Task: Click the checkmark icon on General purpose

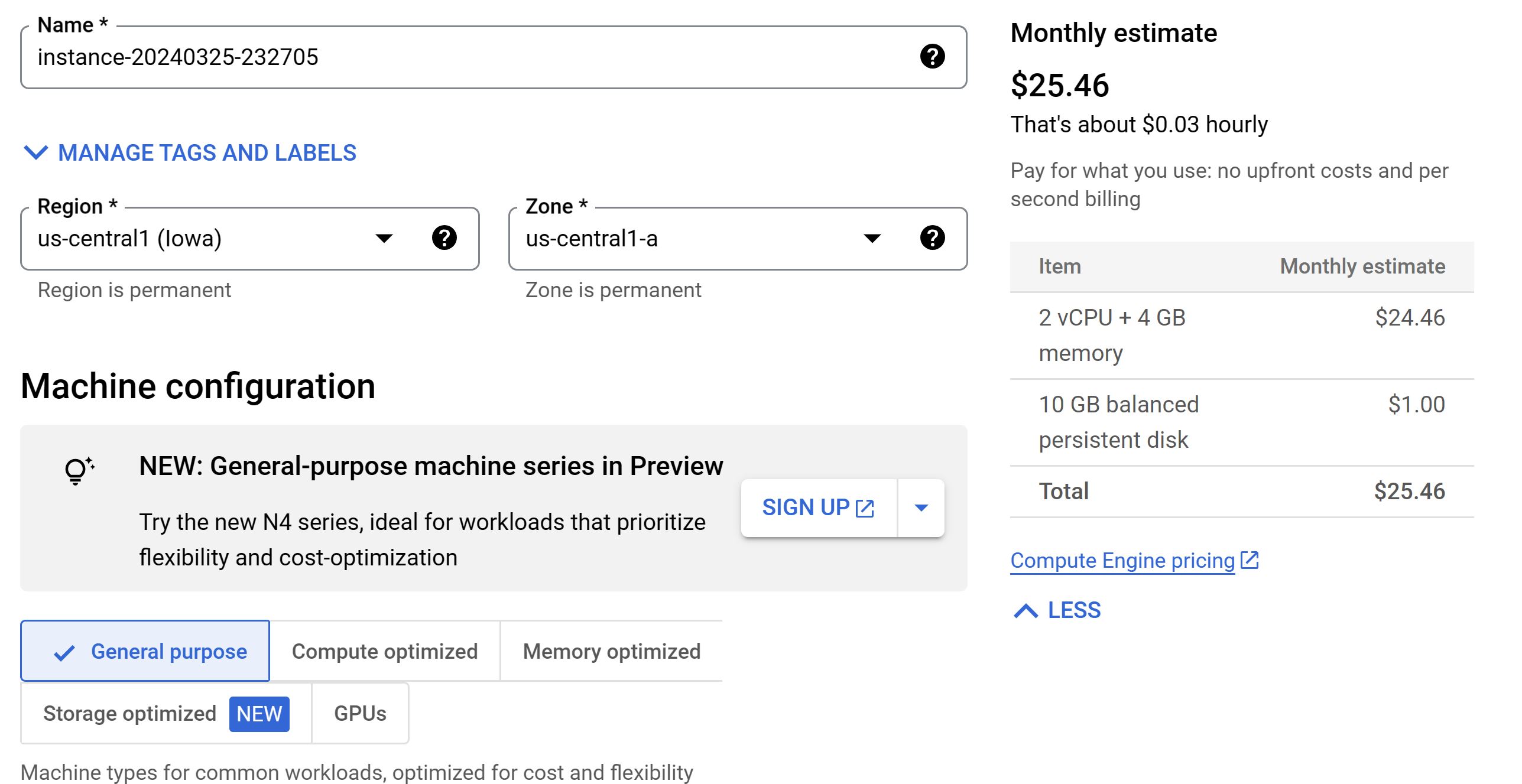Action: click(x=64, y=652)
